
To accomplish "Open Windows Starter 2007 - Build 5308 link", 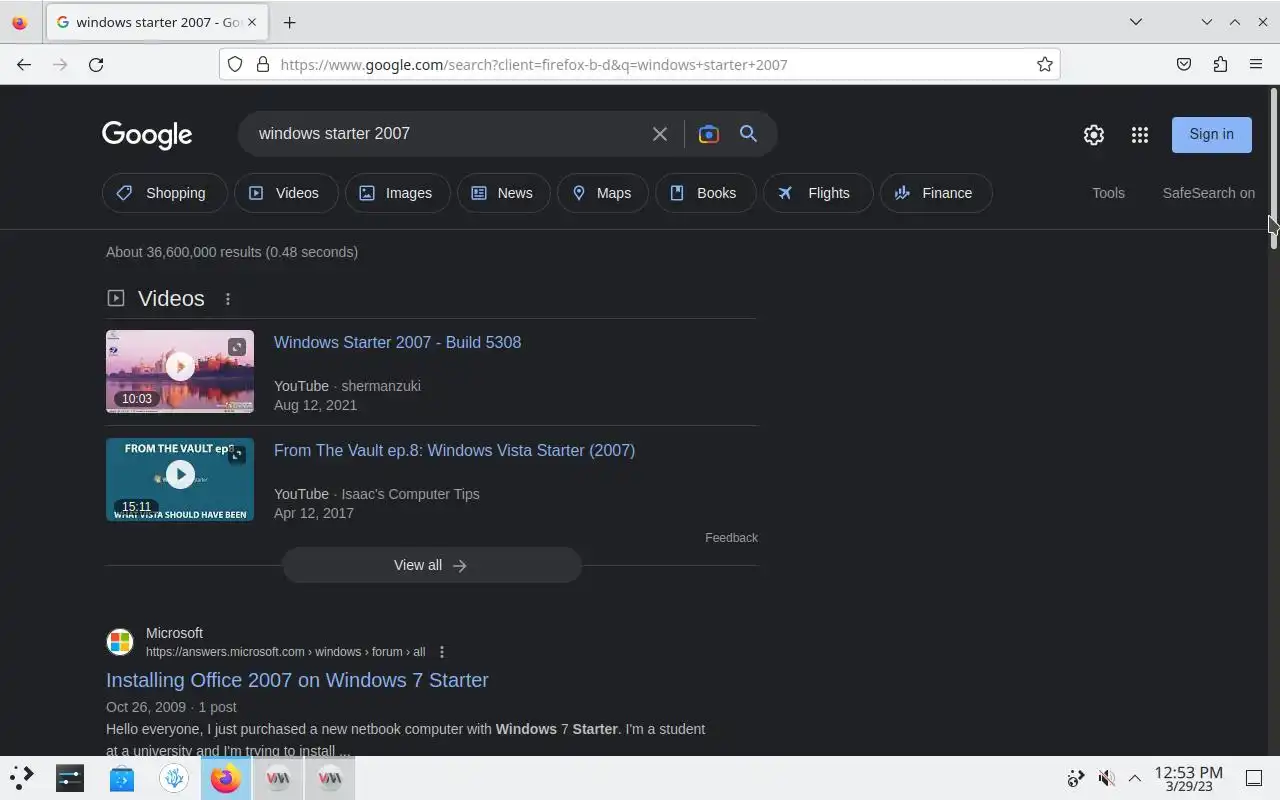I will click(397, 342).
